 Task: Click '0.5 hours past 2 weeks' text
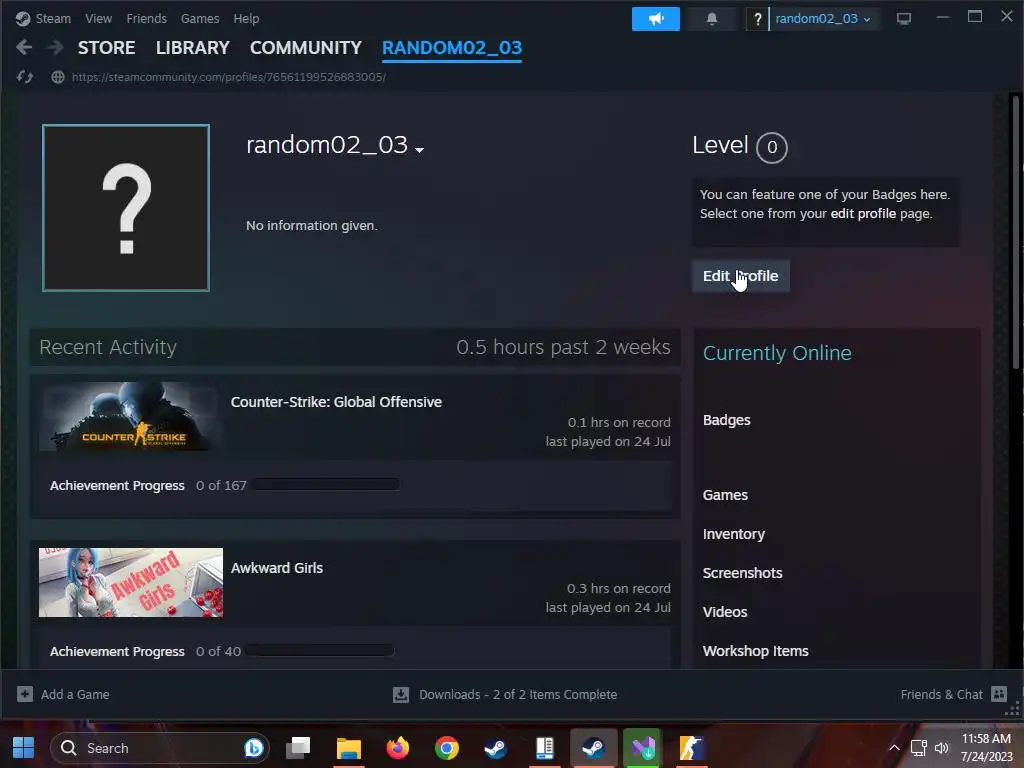tap(563, 347)
